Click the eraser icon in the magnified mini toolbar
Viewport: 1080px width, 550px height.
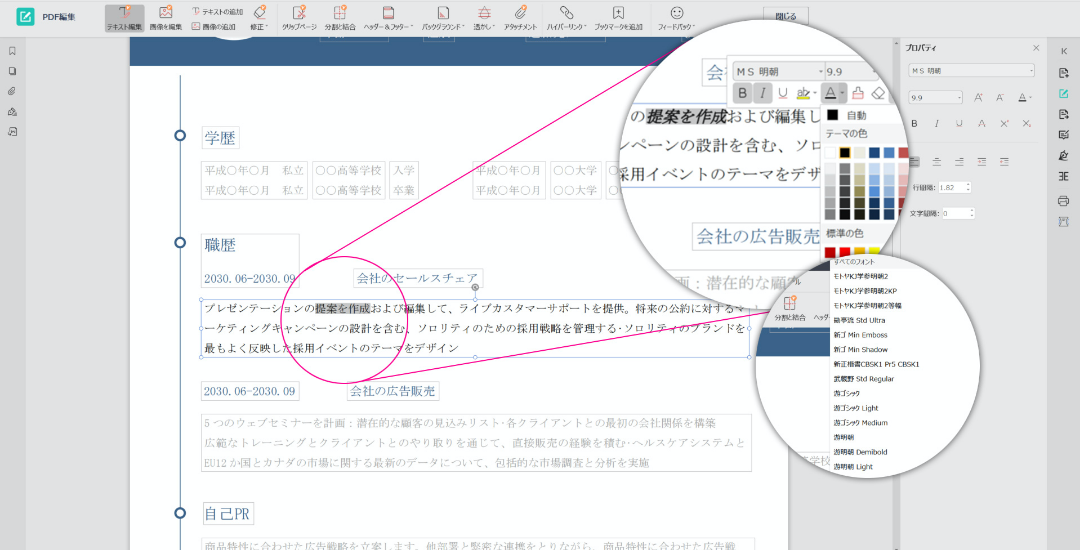pos(878,93)
